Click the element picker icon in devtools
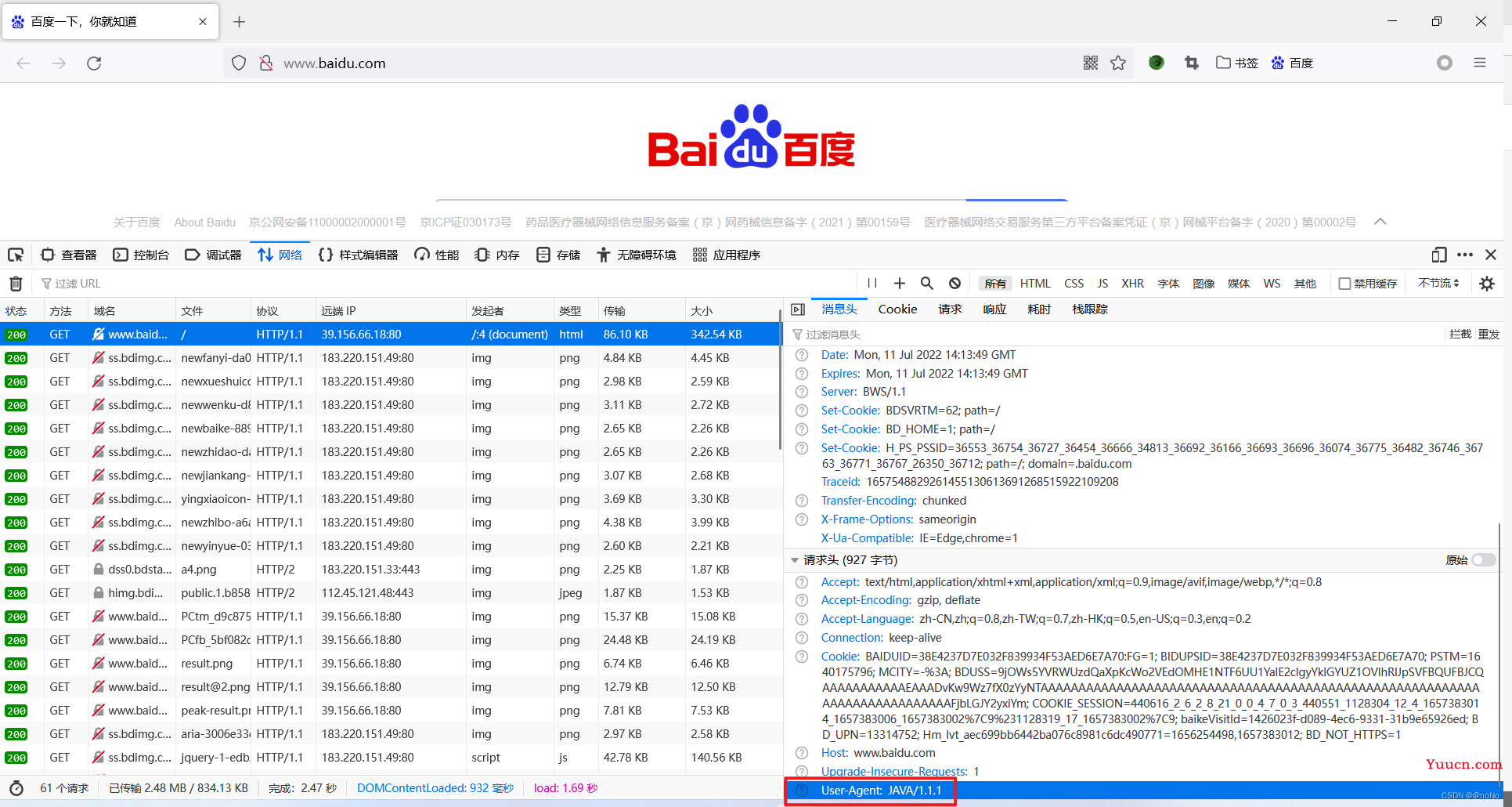The image size is (1512, 807). click(16, 255)
